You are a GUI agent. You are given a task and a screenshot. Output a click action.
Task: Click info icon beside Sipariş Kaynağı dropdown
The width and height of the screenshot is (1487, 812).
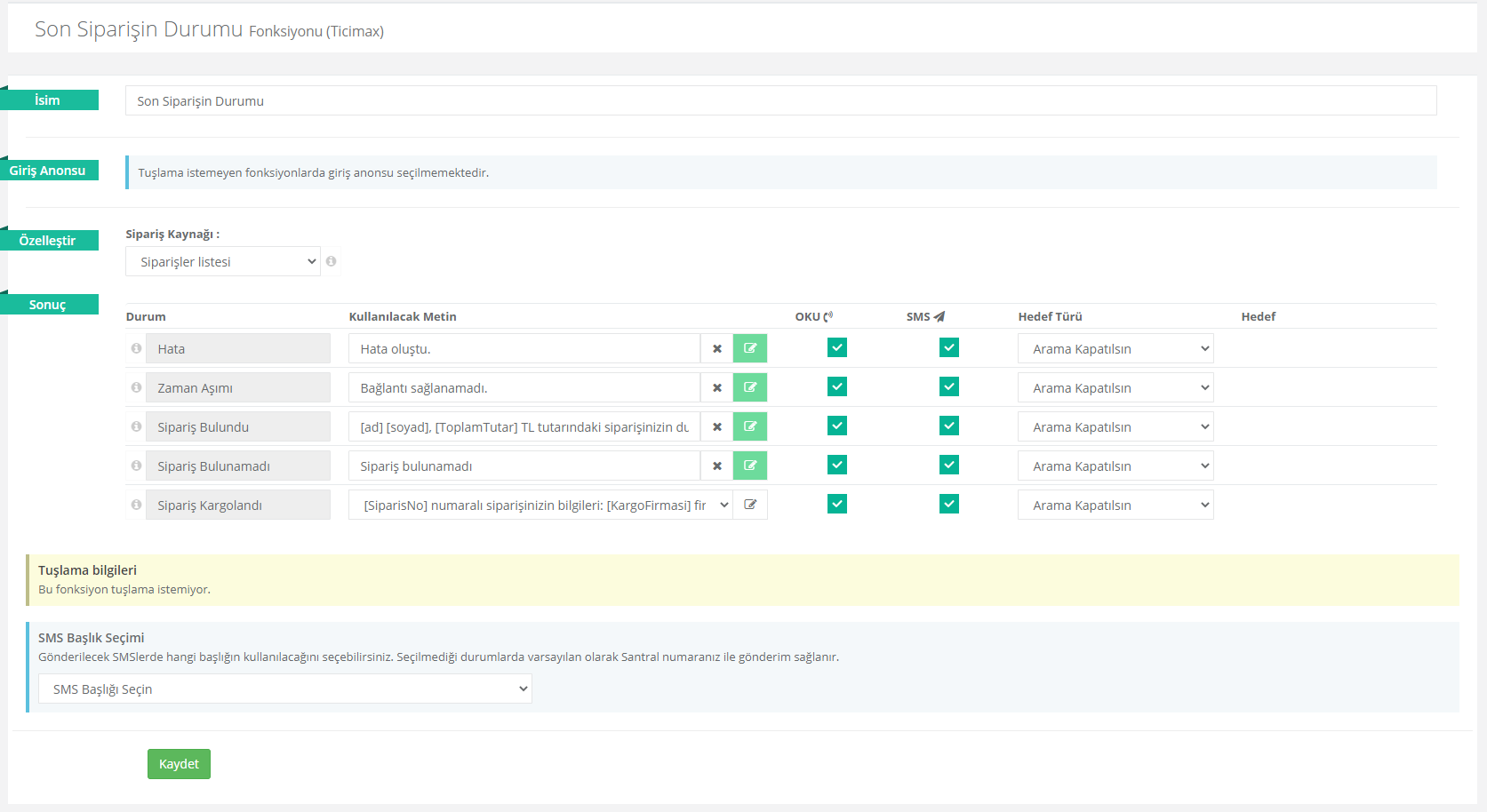click(x=331, y=261)
